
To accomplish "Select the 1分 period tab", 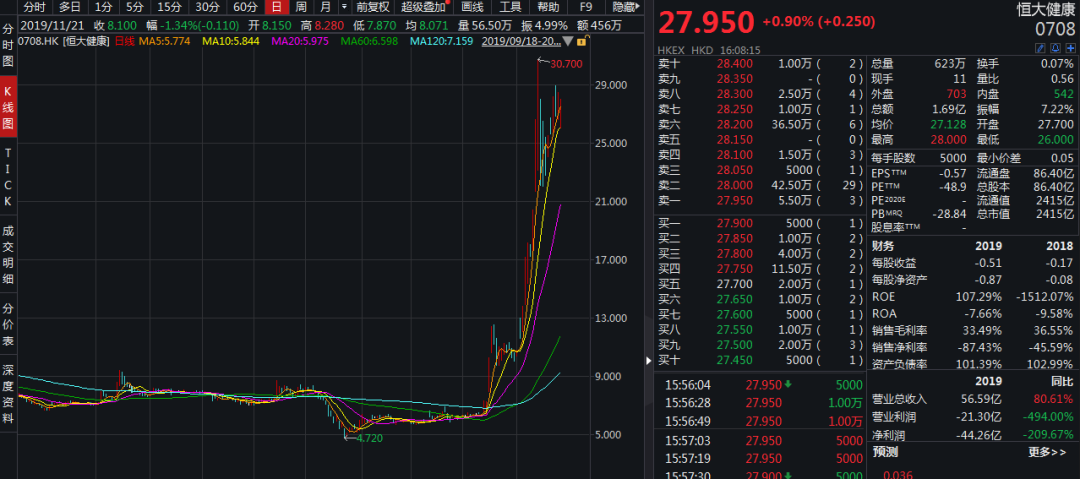I will (103, 8).
